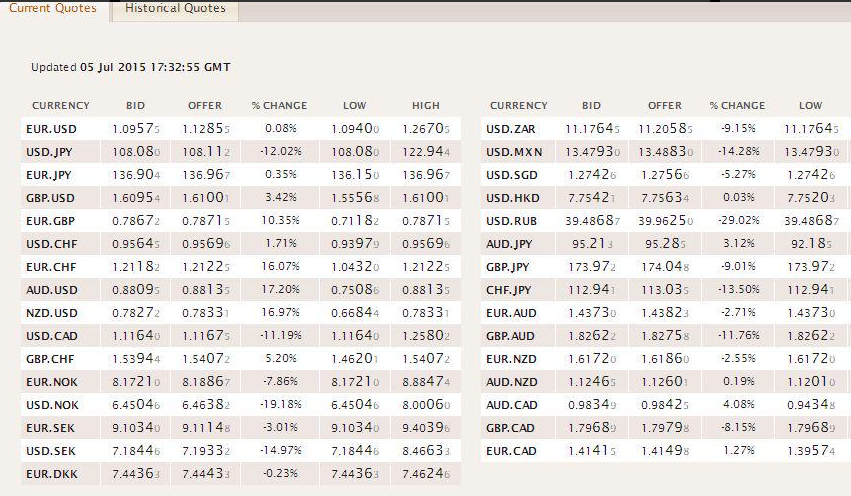The image size is (851, 496).
Task: Click the left table % CHANGE header
Action: pyautogui.click(x=280, y=105)
